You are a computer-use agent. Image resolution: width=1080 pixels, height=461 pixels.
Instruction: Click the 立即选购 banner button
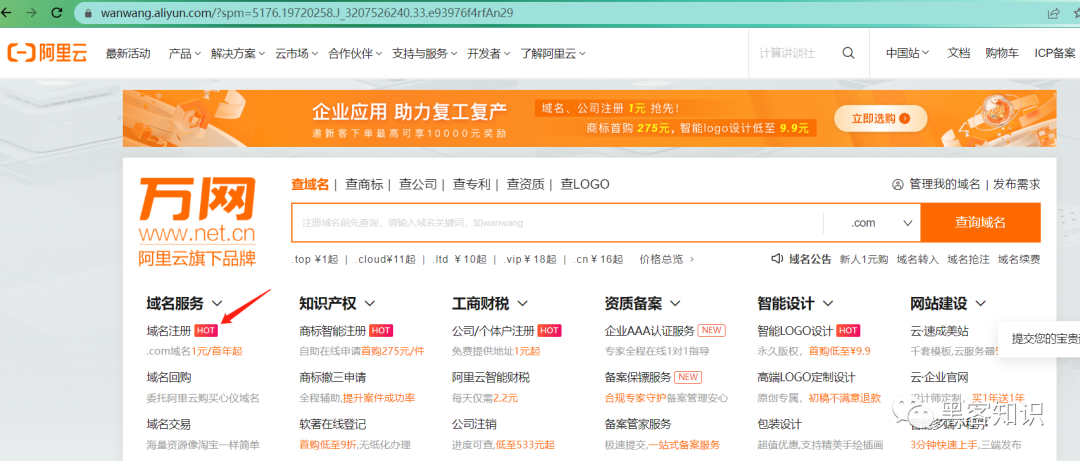880,119
